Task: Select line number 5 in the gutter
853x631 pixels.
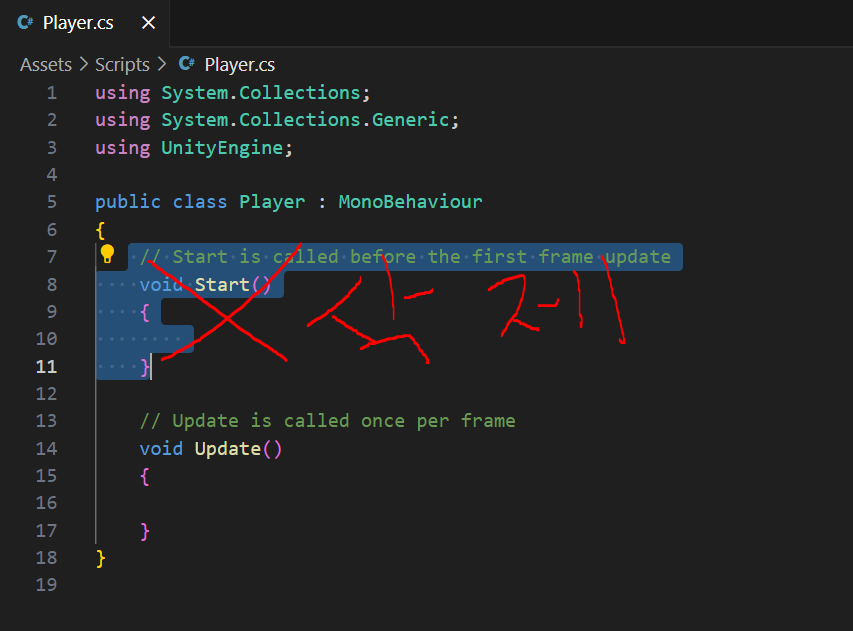Action: [51, 202]
